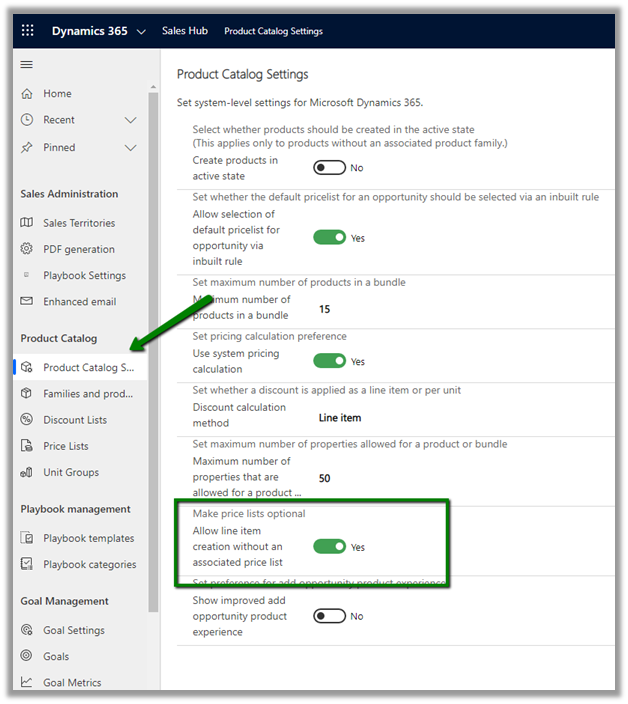
Task: Click the Playbook templates icon
Action: [x=26, y=537]
